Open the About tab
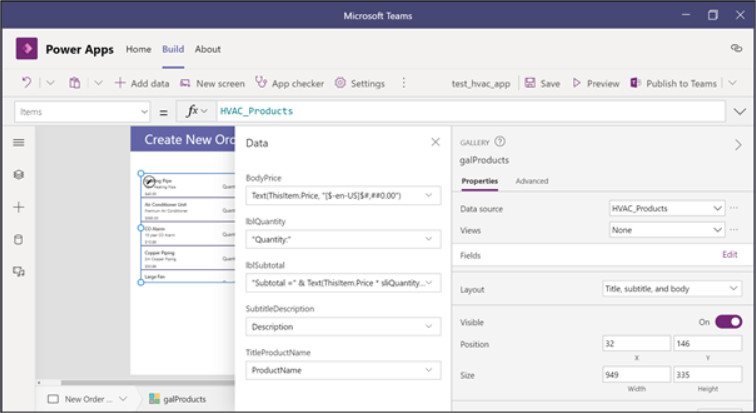The image size is (756, 413). pos(208,49)
